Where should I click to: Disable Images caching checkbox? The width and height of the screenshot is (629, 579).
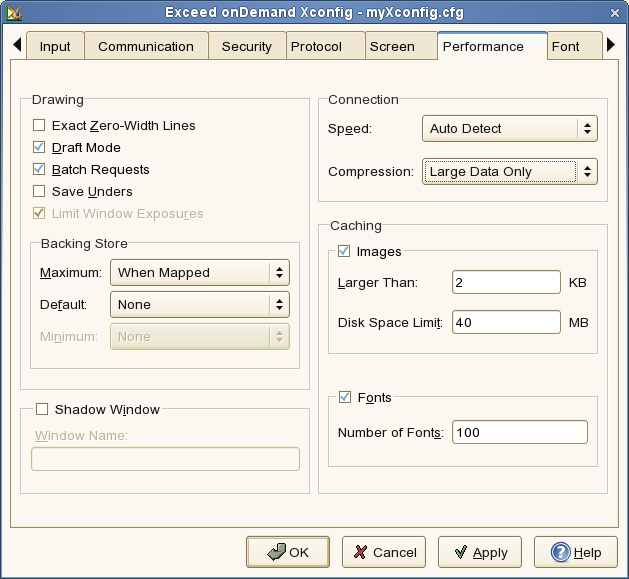point(345,252)
